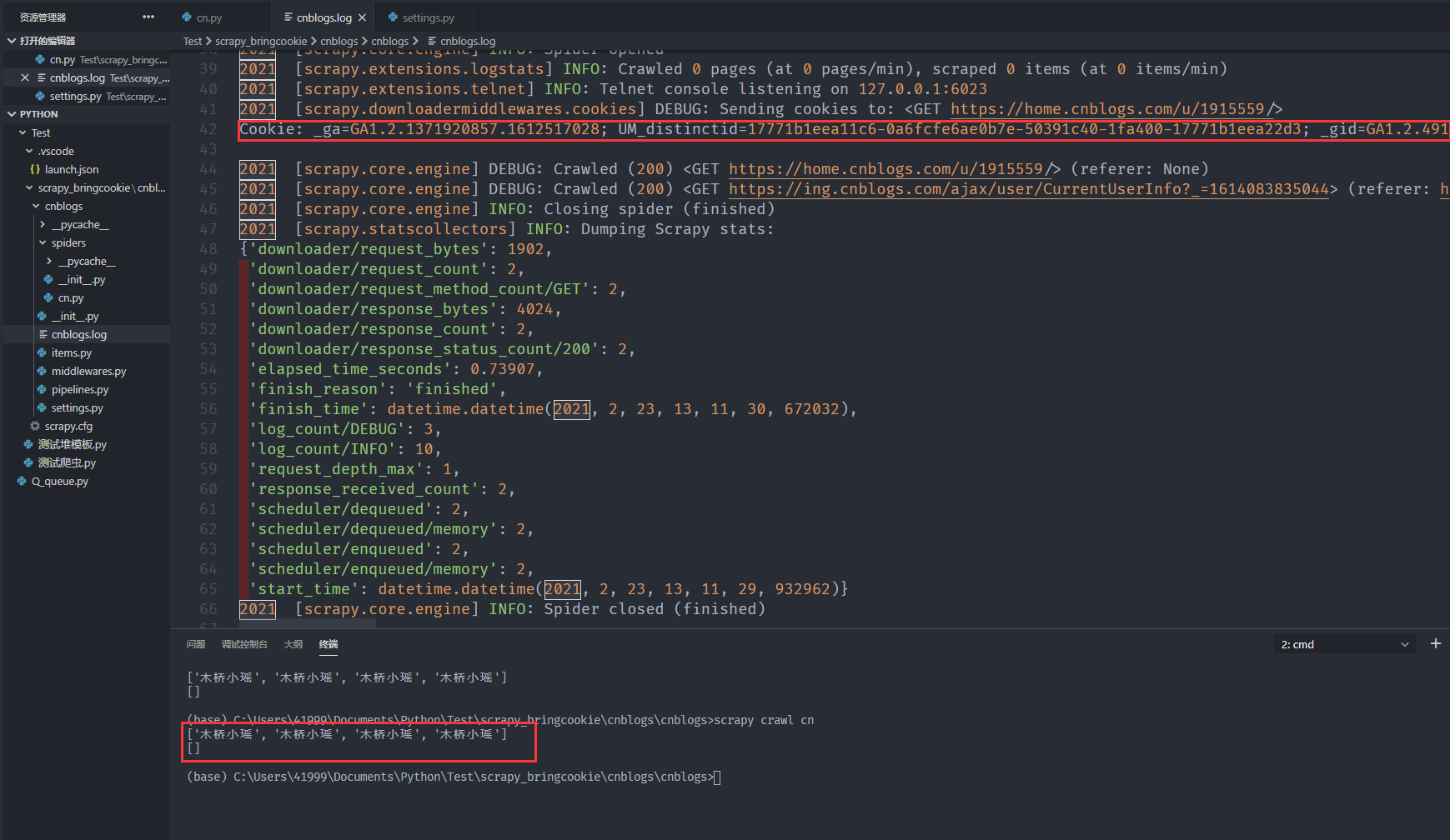Select settings.py in the open editors list
This screenshot has width=1450, height=840.
tap(87, 96)
